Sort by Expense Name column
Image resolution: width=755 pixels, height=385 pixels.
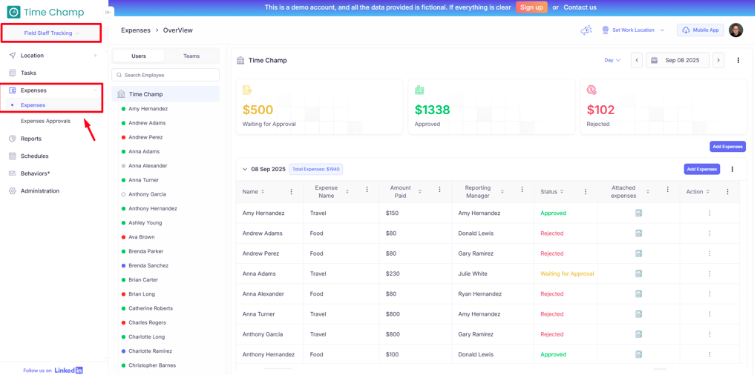[x=346, y=192]
